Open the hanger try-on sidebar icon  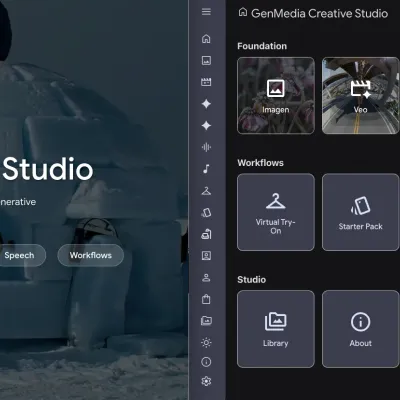tap(206, 191)
